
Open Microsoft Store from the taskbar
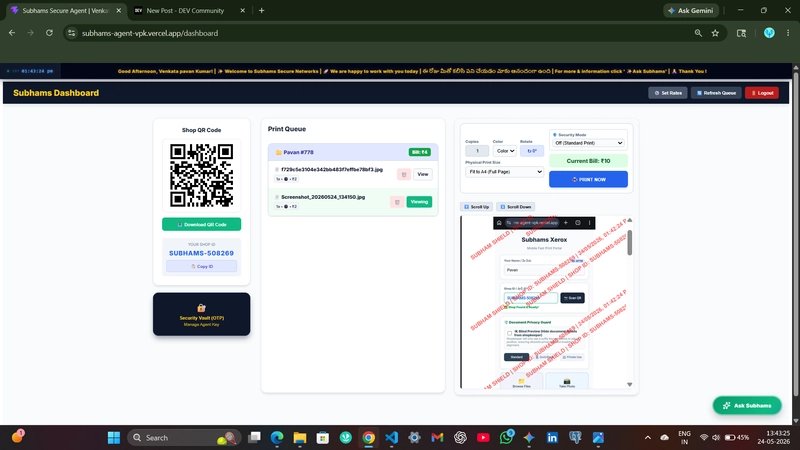click(x=322, y=438)
